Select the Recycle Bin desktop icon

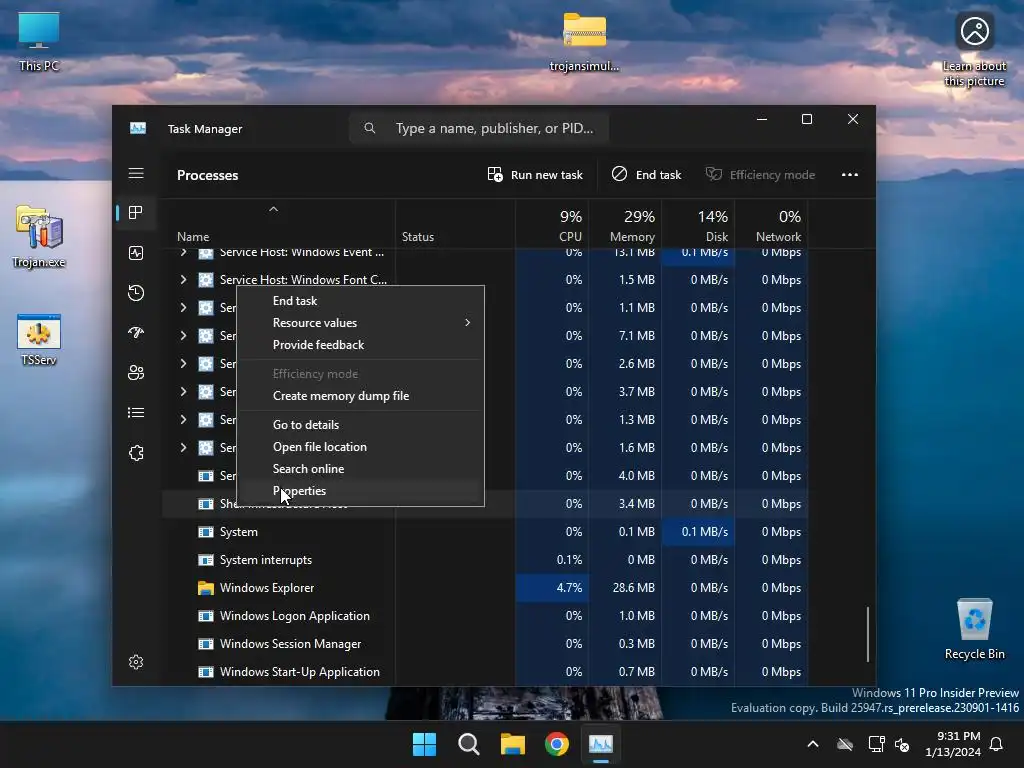[974, 629]
